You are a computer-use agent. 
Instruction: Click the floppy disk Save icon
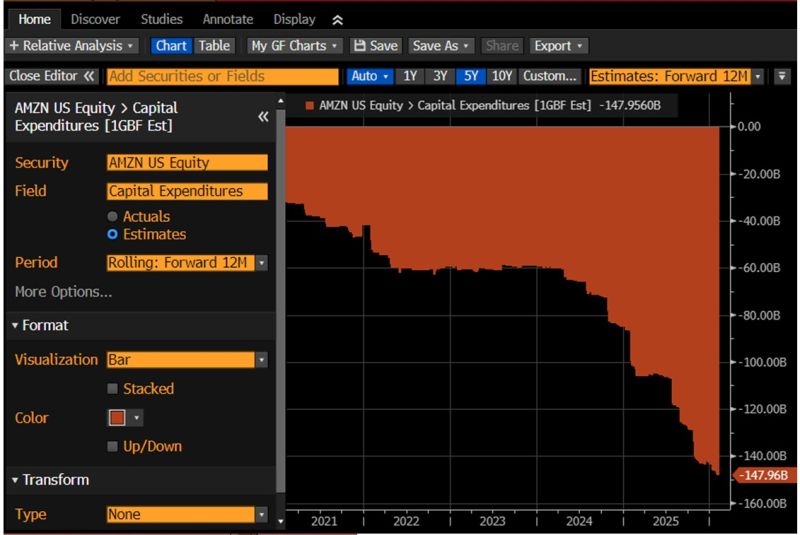(359, 46)
